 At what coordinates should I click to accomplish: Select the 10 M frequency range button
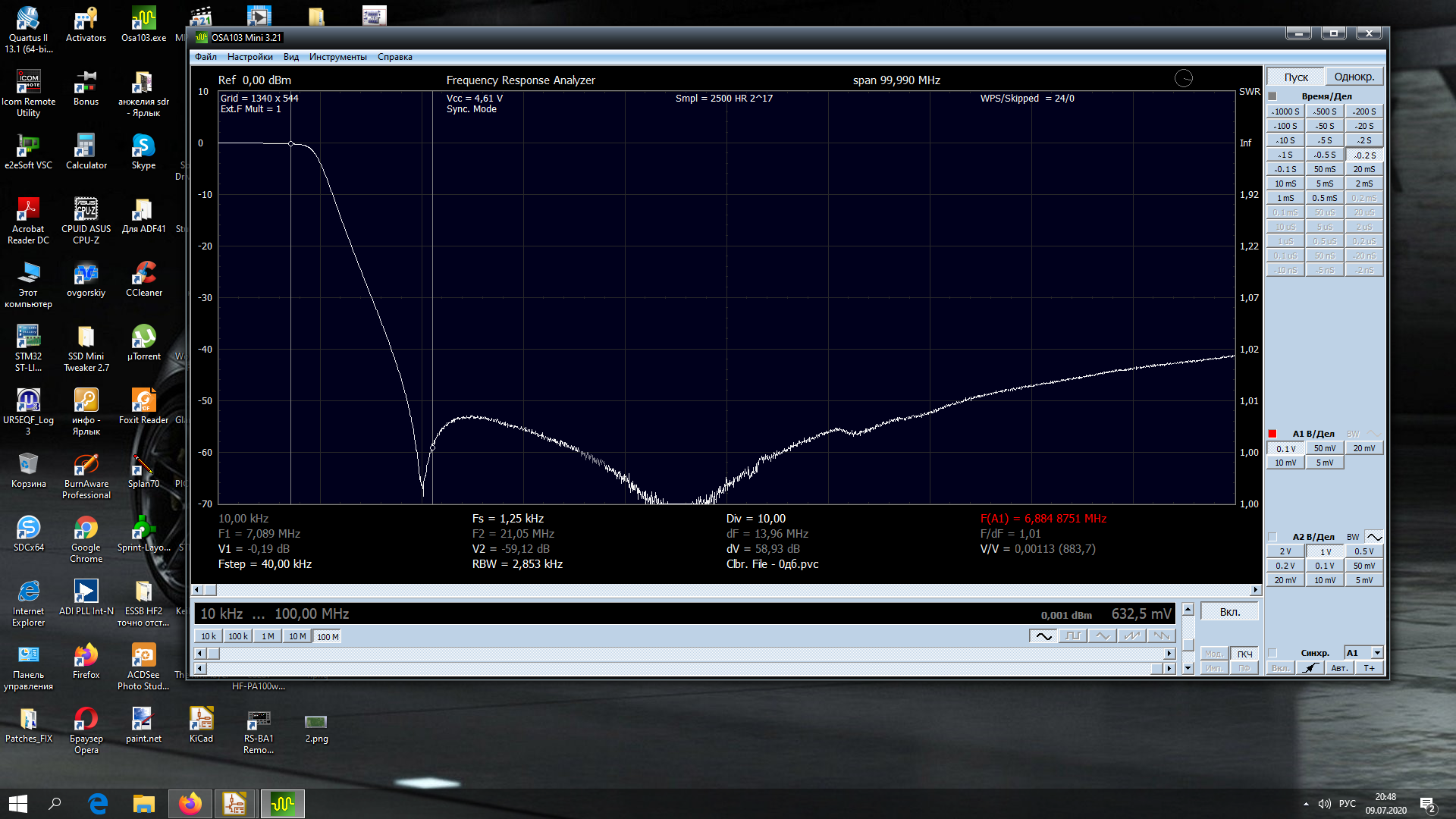coord(297,636)
